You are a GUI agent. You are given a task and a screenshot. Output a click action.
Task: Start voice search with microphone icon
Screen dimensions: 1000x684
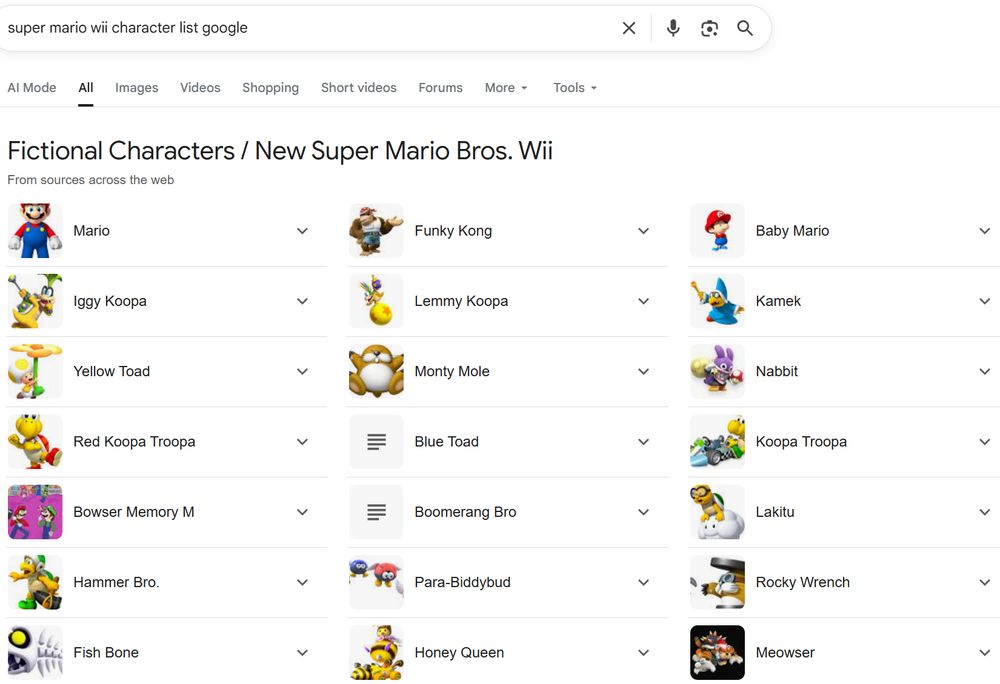coord(673,28)
